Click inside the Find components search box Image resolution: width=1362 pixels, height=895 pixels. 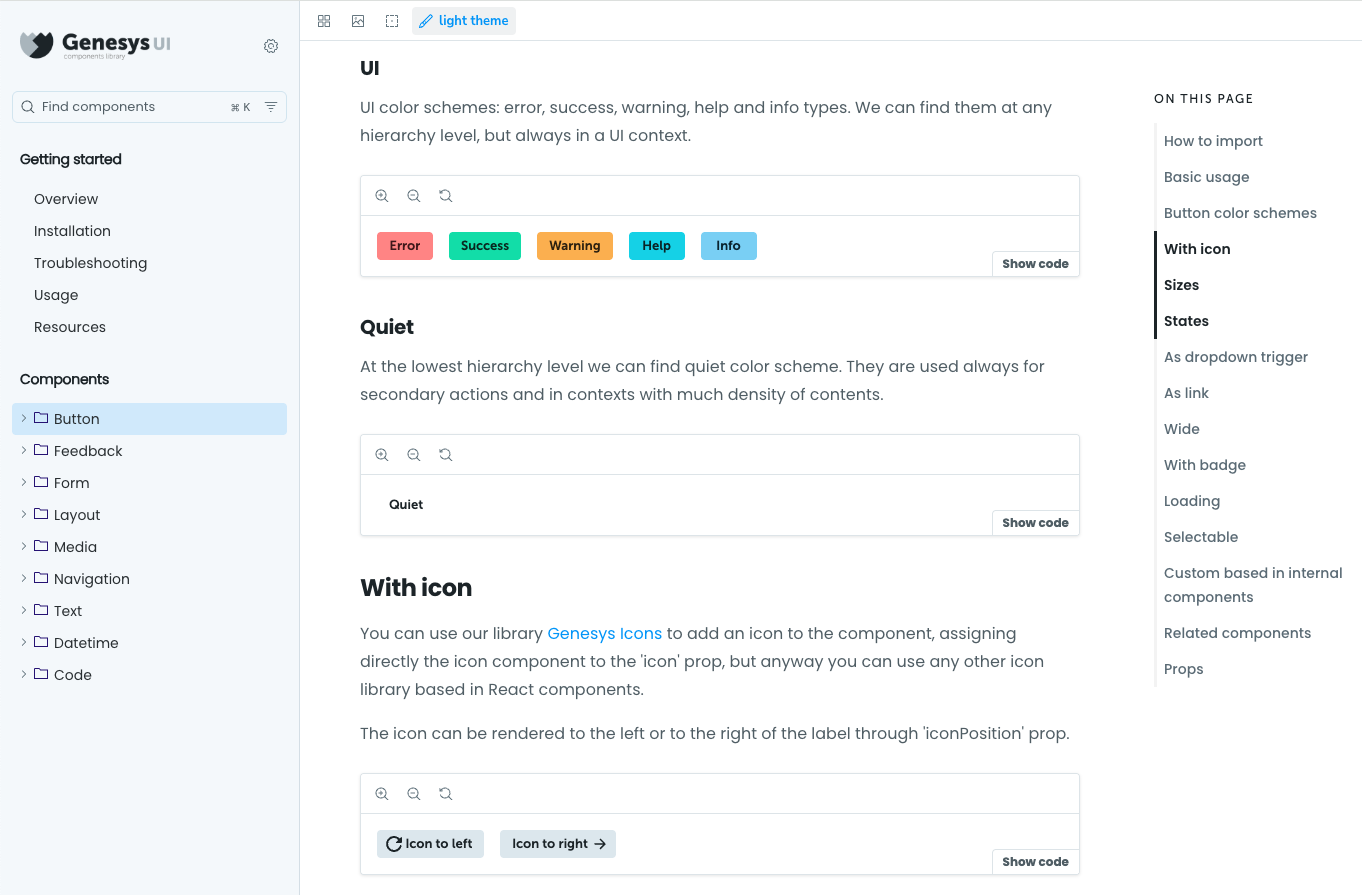tap(130, 106)
